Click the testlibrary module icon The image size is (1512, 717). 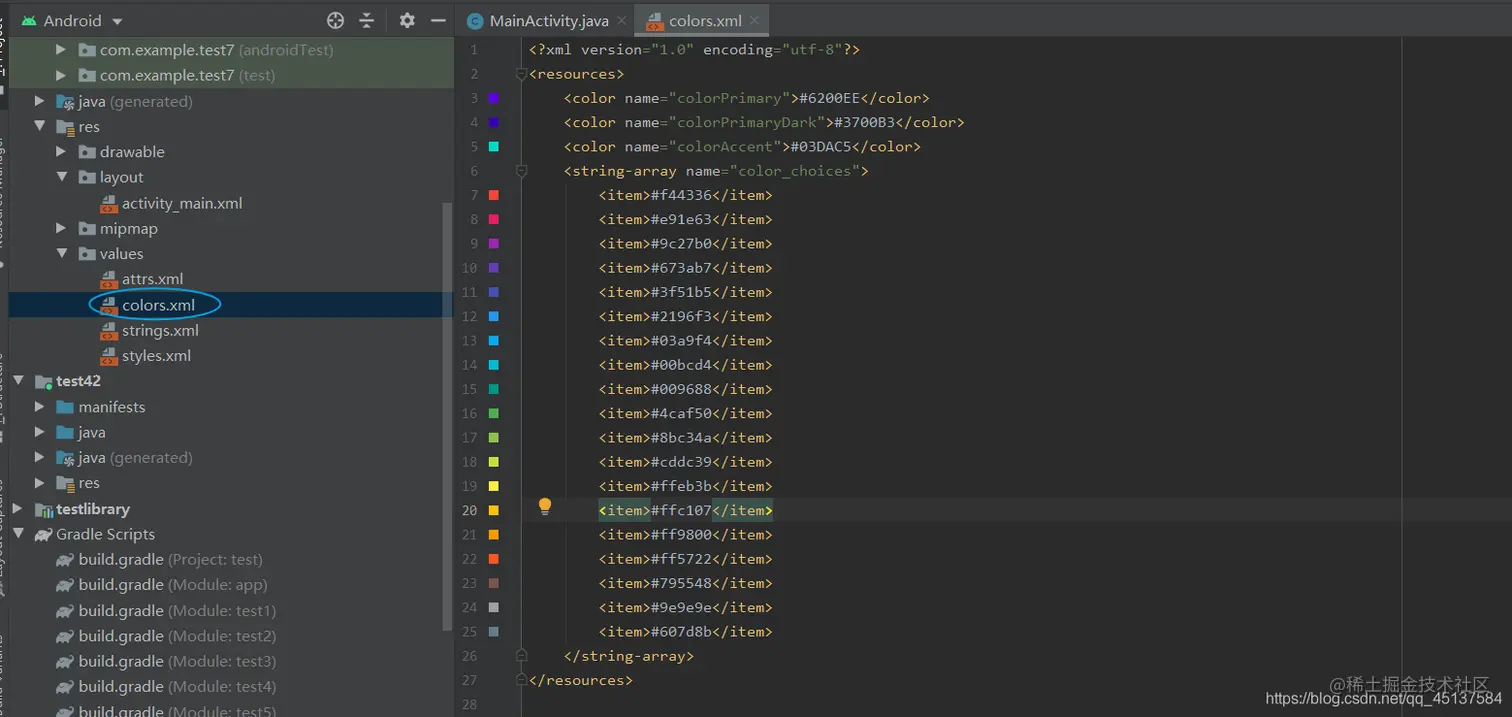43,509
